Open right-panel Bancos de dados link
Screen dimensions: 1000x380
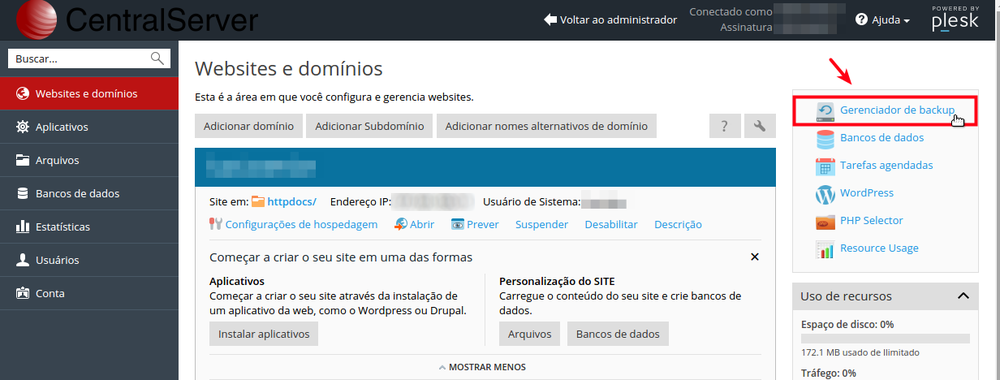882,138
